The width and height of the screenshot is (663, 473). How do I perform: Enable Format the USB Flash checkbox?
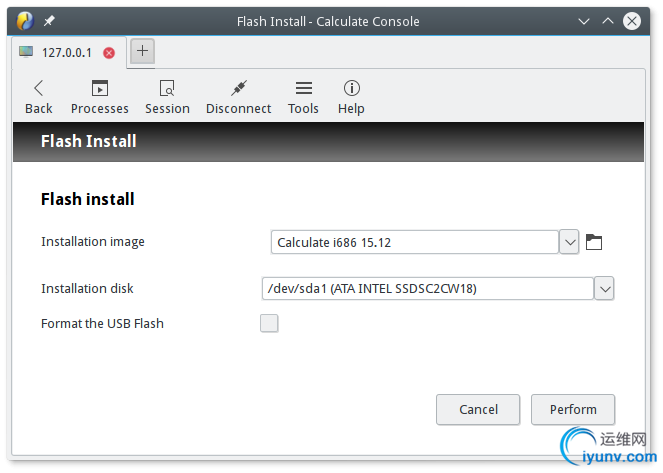point(269,323)
